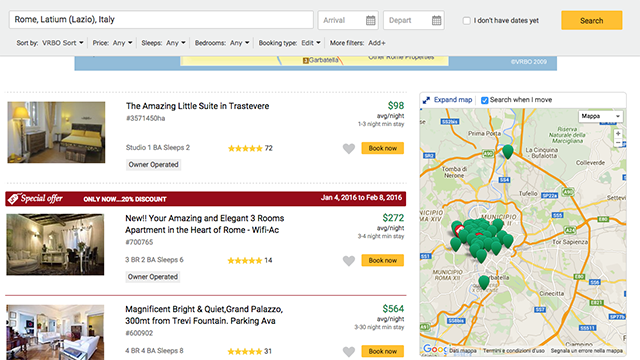The height and width of the screenshot is (360, 640).
Task: Click the destination field Rome, Latium (Lazio), Italy
Action: coord(161,20)
